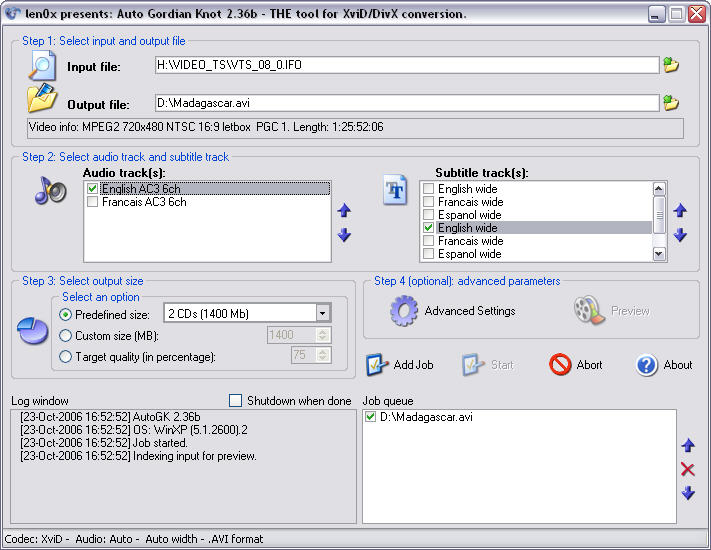Click the audio speaker music note icon
Screen dimensions: 711x550
(50, 190)
